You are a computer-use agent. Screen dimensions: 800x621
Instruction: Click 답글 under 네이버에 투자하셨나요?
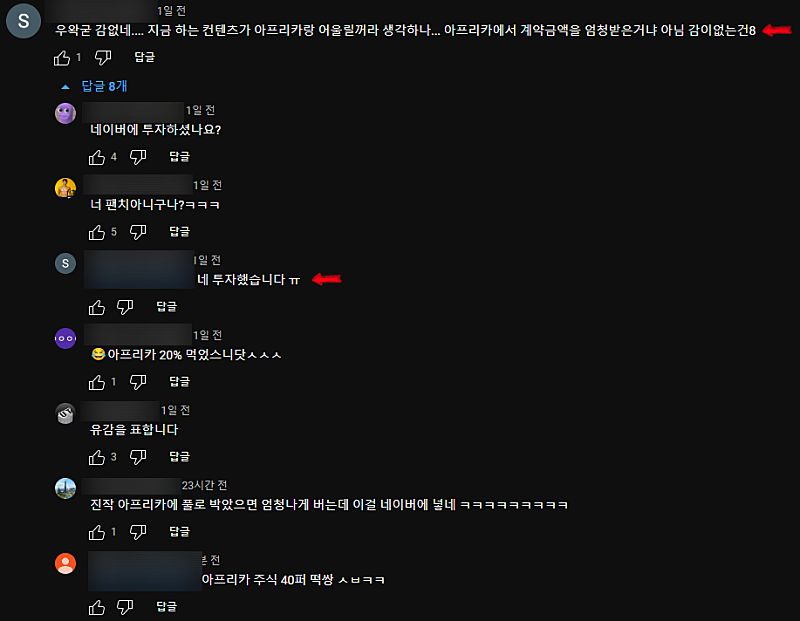[x=179, y=157]
